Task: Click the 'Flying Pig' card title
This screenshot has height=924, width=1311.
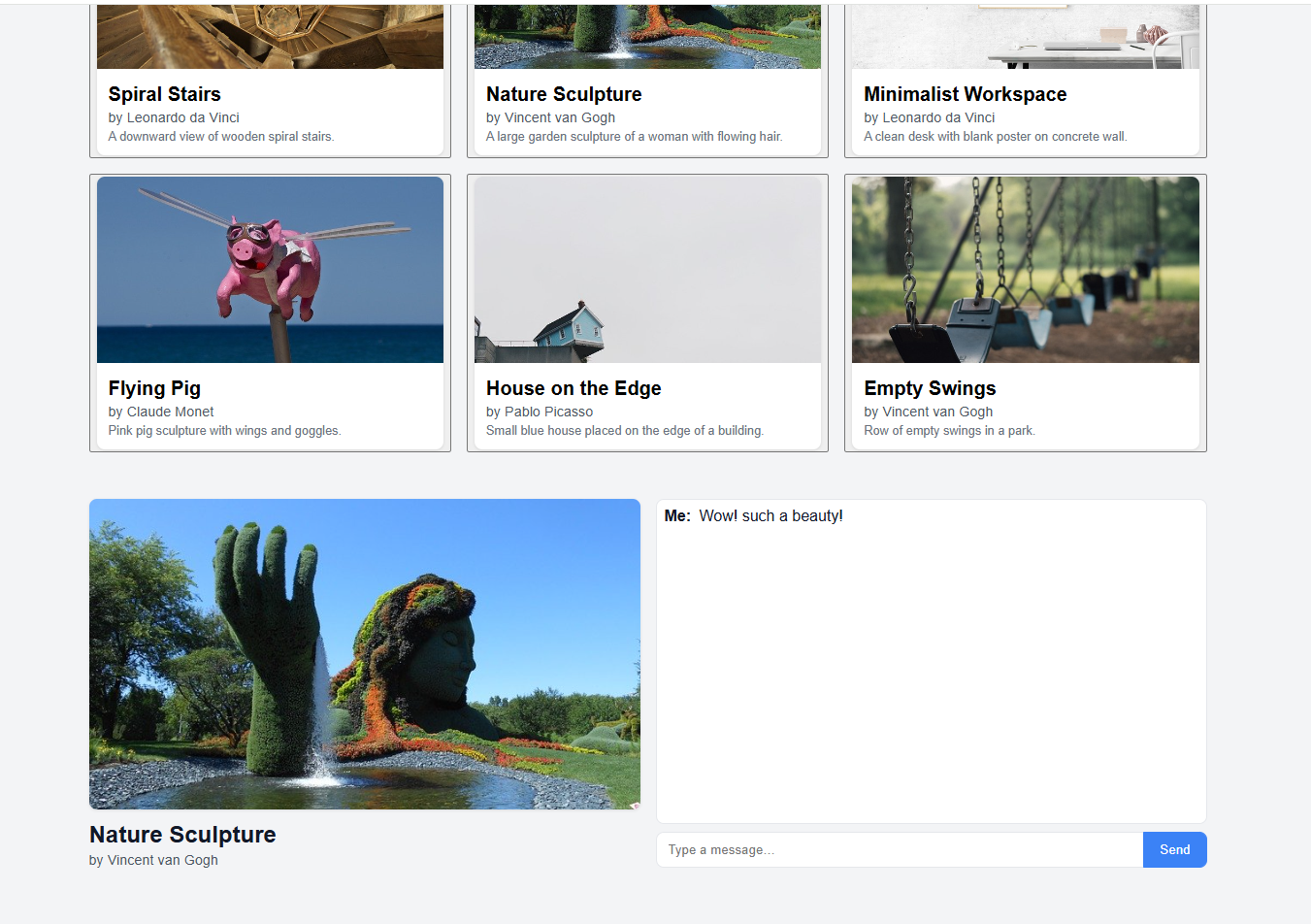Action: (154, 388)
